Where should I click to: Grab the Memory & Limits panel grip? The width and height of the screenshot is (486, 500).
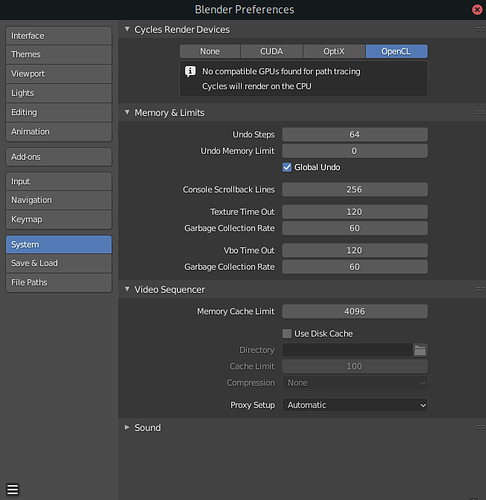(x=480, y=113)
